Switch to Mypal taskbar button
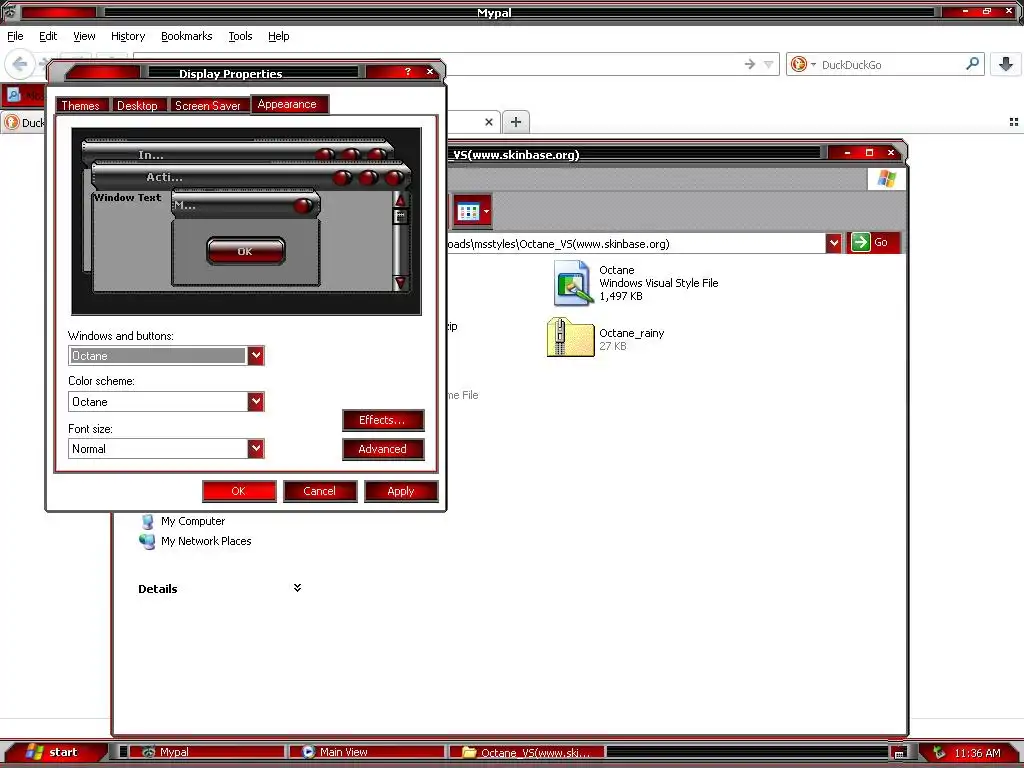The image size is (1024, 768). pos(207,752)
